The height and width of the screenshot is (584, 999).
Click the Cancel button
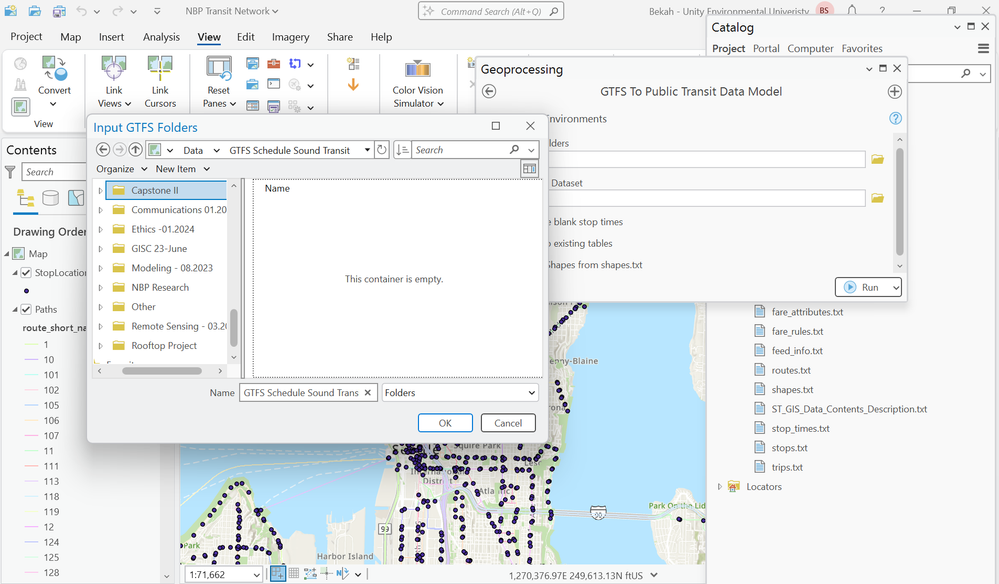coord(508,423)
